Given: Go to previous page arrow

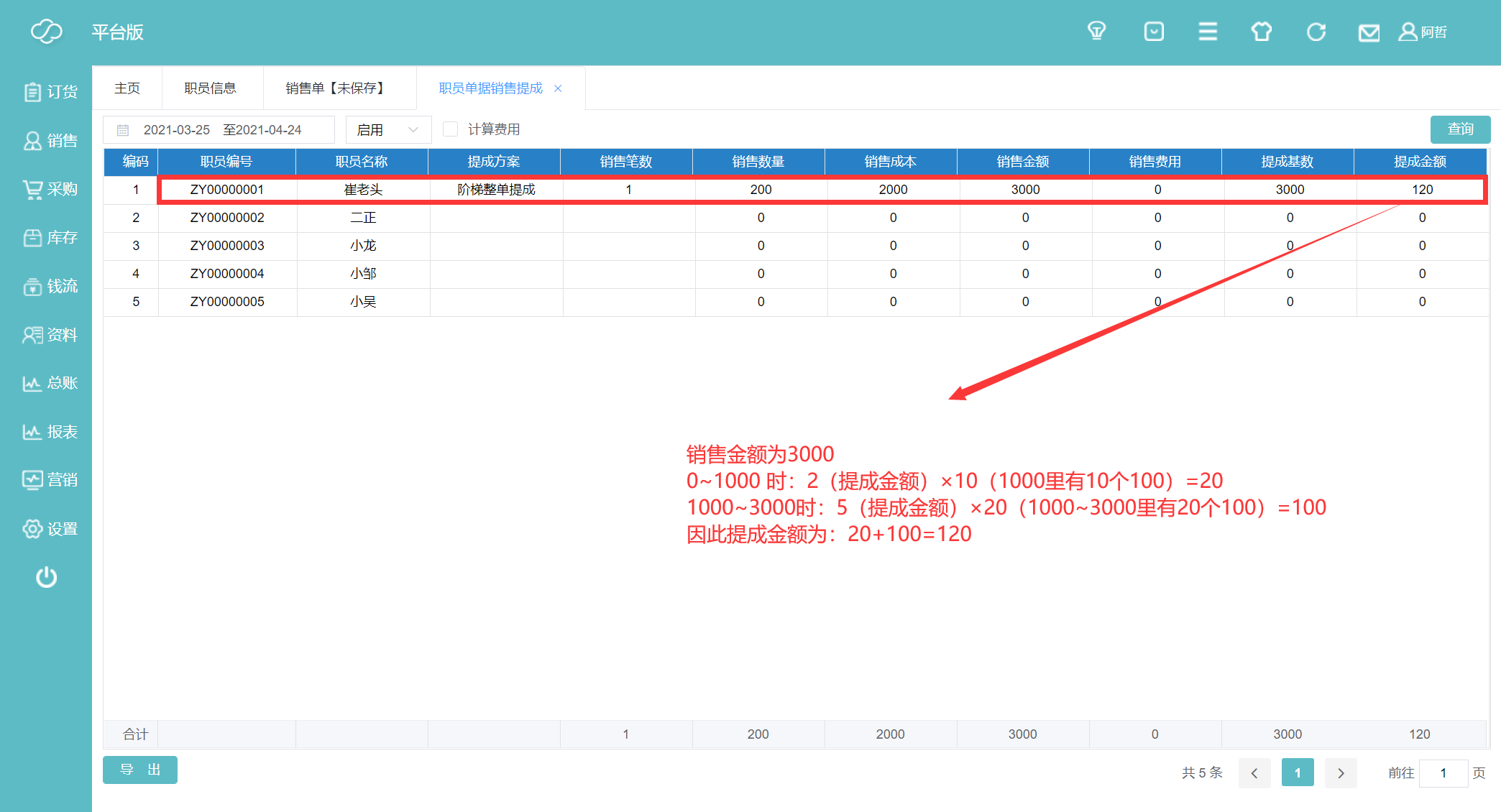Looking at the screenshot, I should click(x=1254, y=773).
